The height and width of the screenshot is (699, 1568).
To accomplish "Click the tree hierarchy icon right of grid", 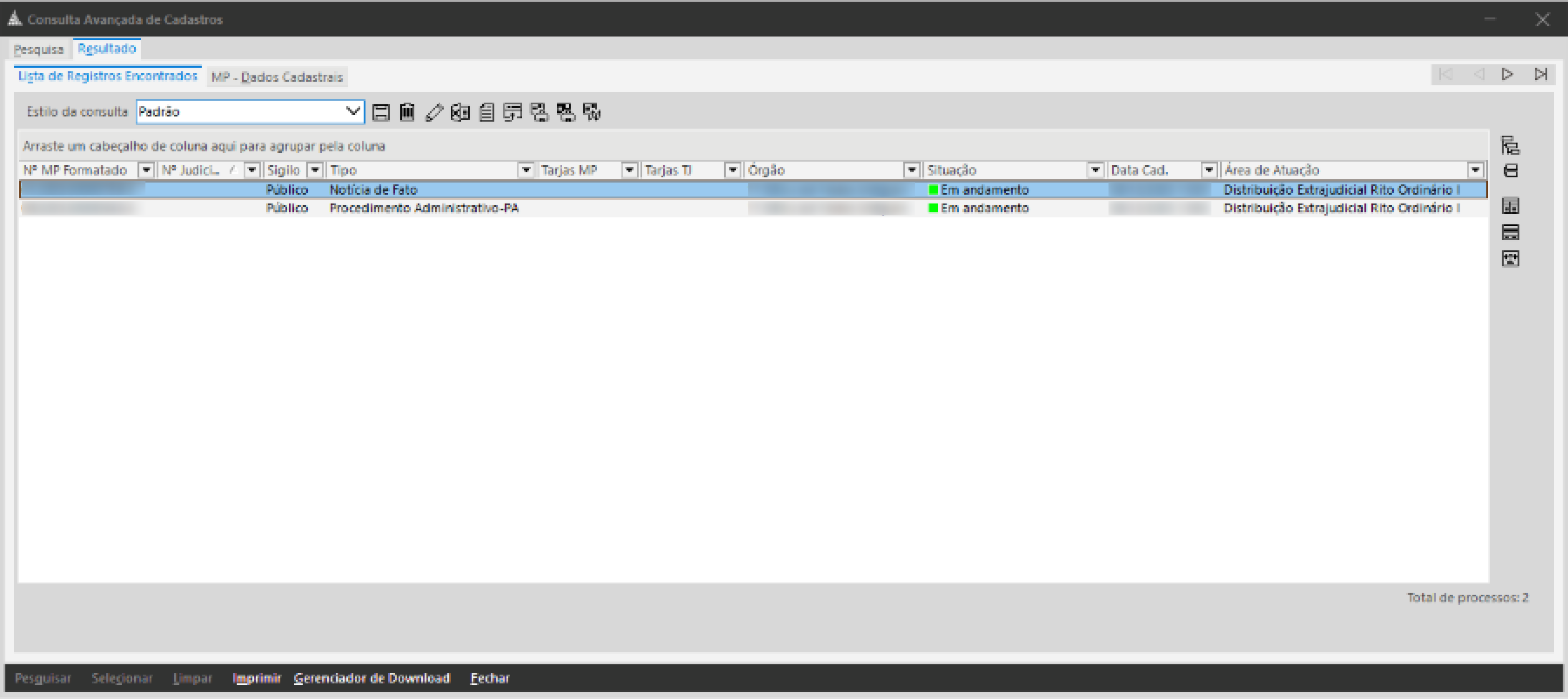I will pos(1510,146).
